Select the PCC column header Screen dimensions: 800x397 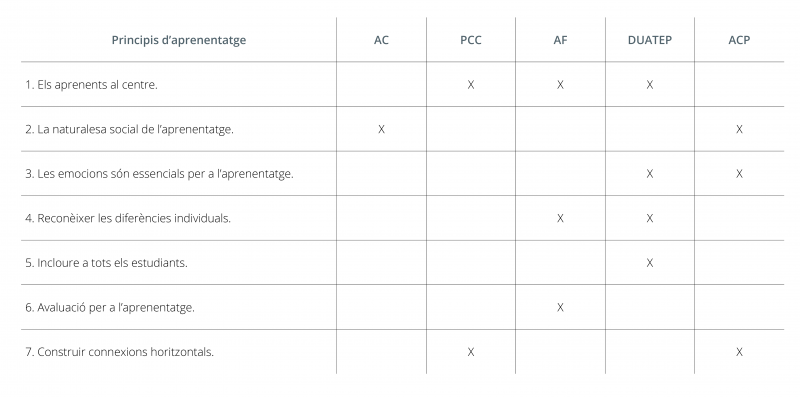(x=470, y=40)
